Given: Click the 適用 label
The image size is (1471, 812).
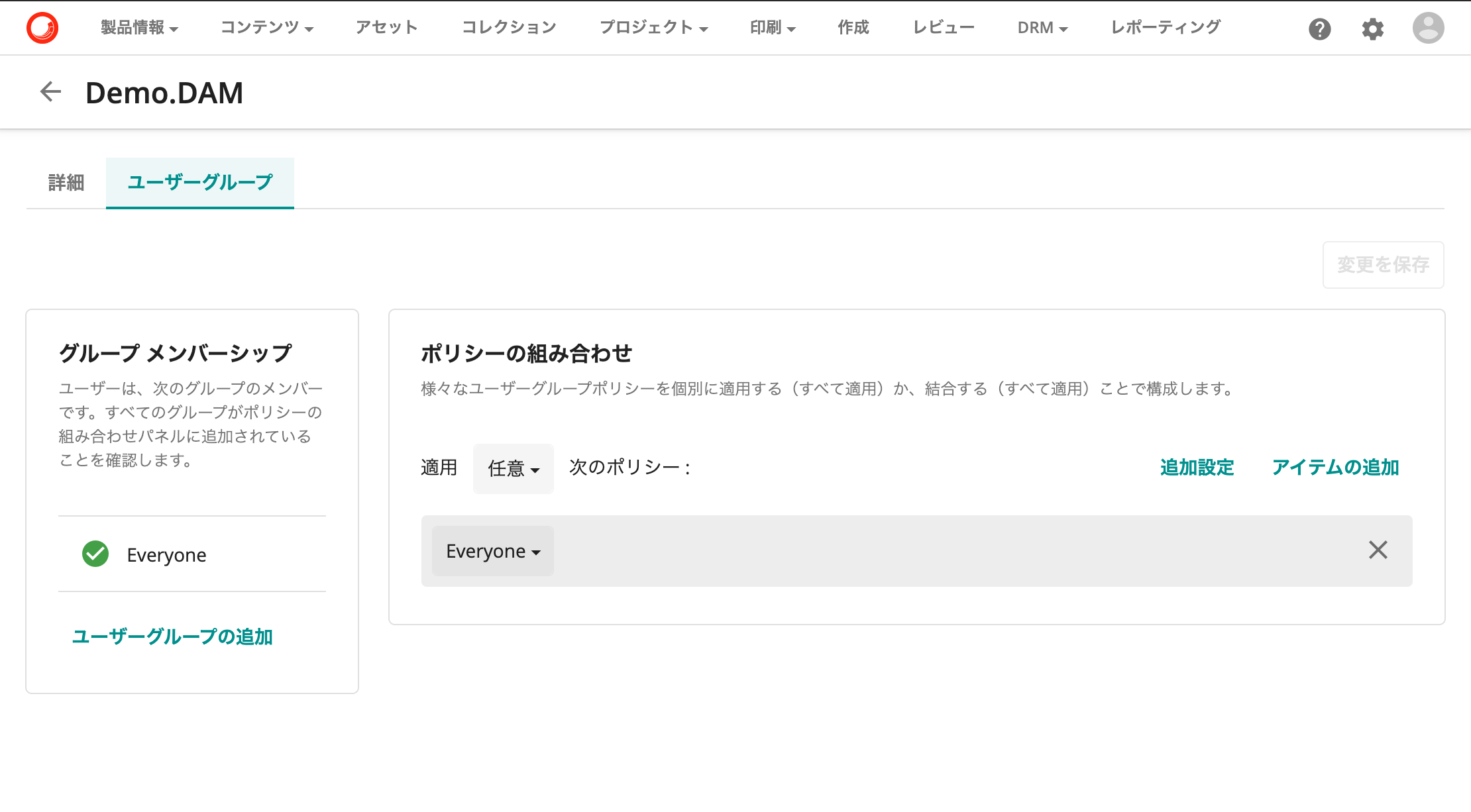Looking at the screenshot, I should tap(439, 468).
